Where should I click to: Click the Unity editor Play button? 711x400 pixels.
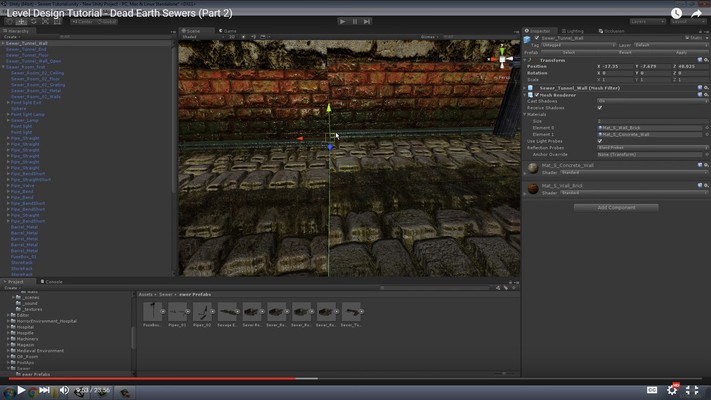pos(343,21)
